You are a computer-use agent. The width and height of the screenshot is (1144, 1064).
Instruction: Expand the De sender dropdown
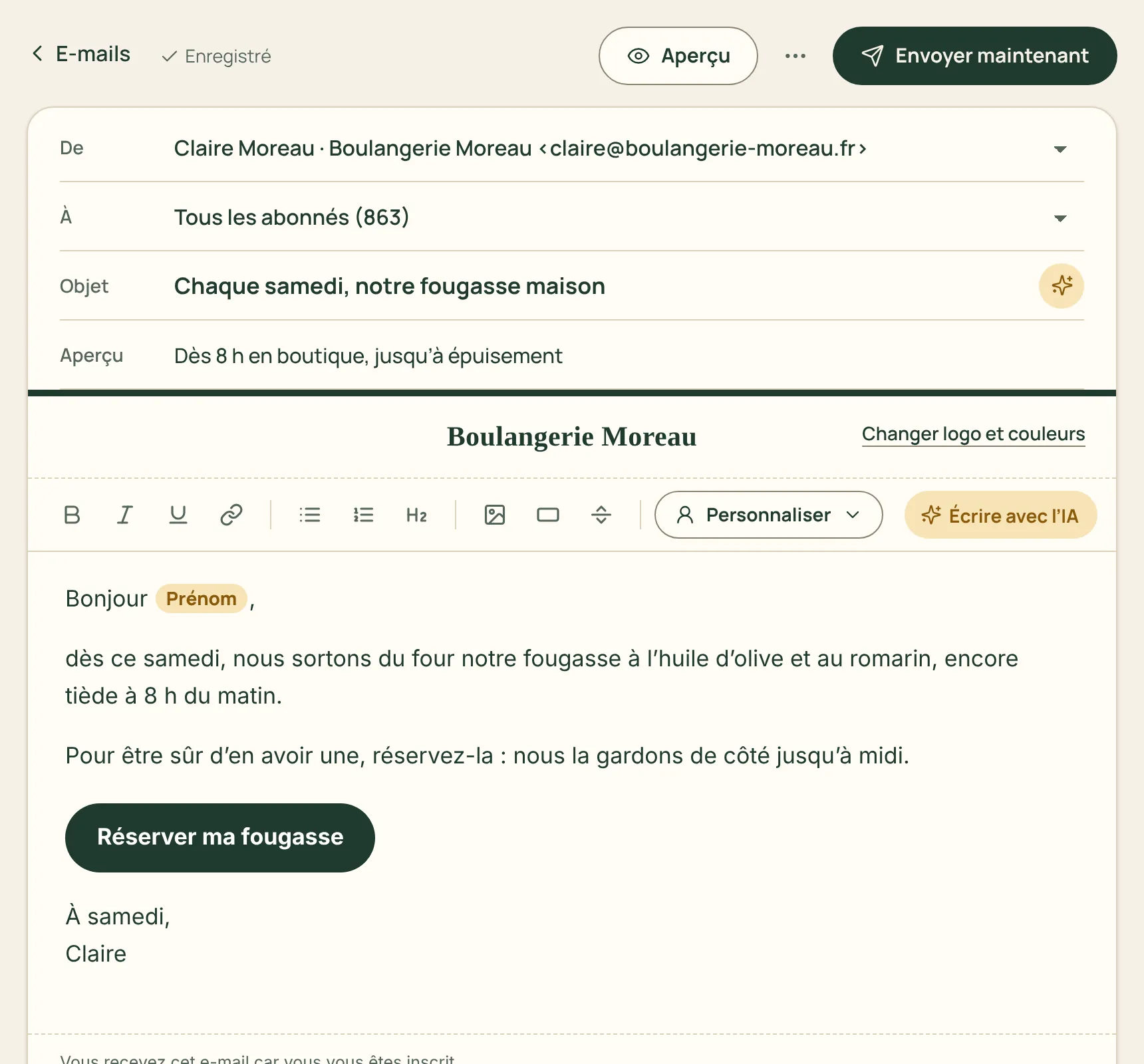point(1060,149)
